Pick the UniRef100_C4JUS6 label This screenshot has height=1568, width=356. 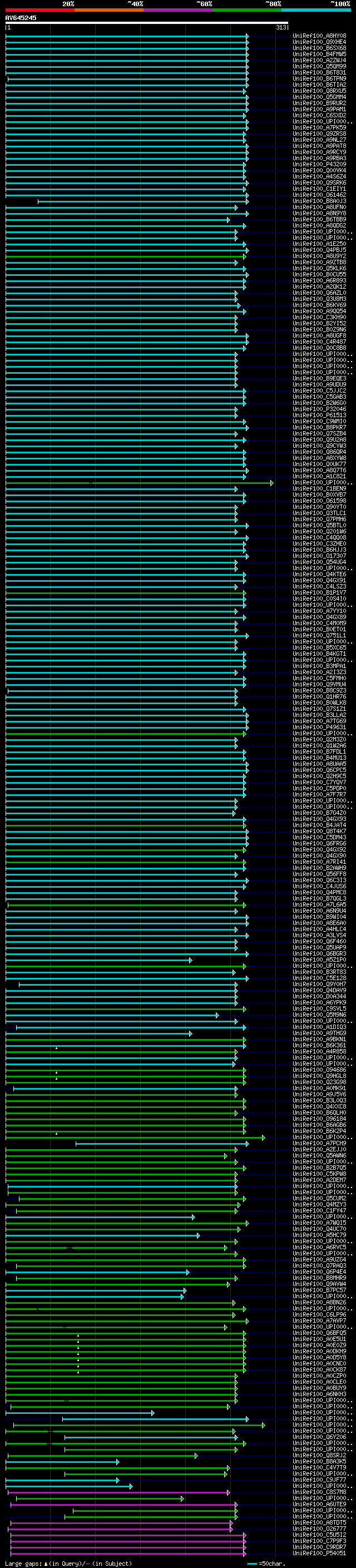tap(319, 886)
